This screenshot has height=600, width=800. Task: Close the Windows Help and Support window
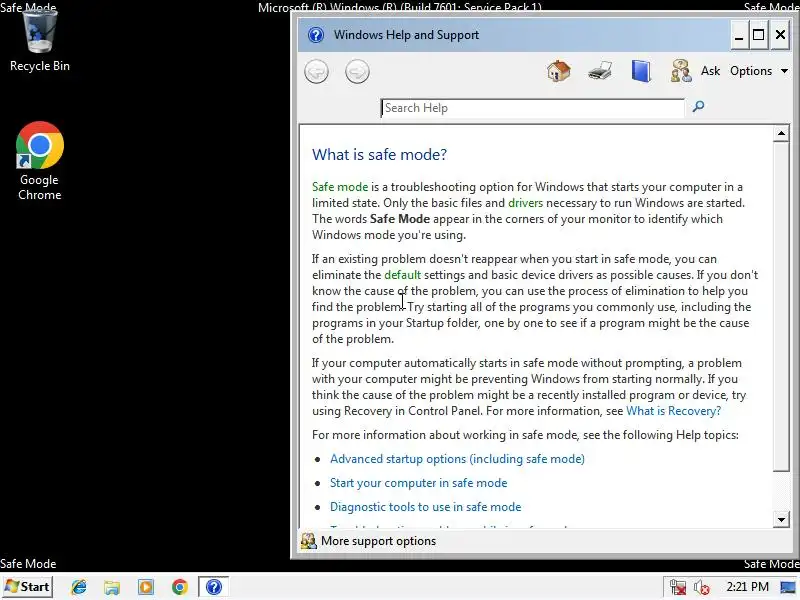click(x=780, y=35)
